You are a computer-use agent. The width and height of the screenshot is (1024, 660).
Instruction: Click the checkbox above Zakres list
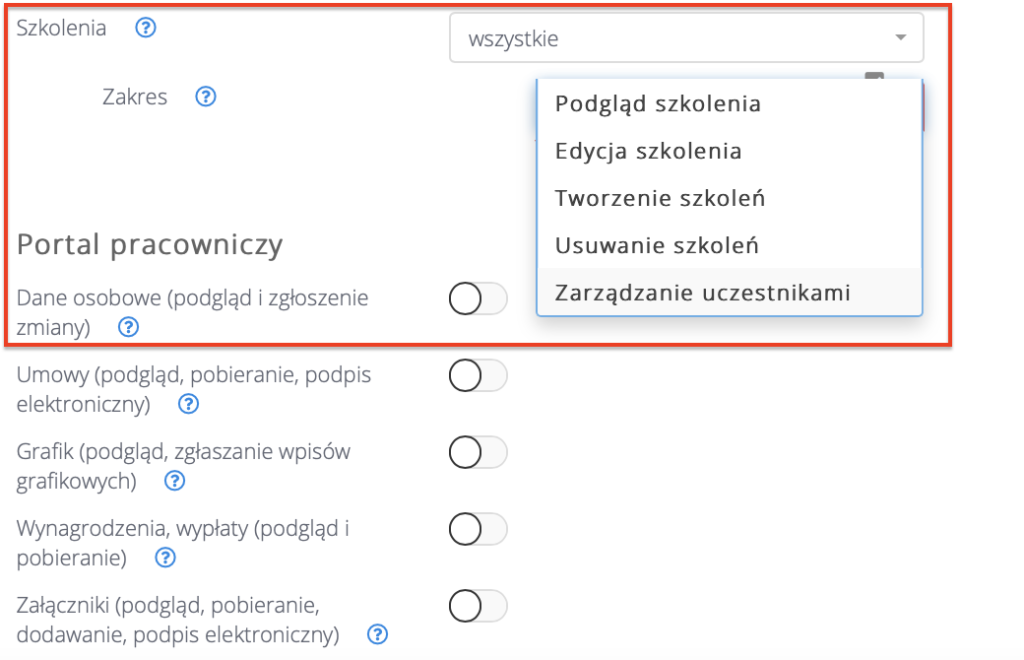pyautogui.click(x=875, y=78)
